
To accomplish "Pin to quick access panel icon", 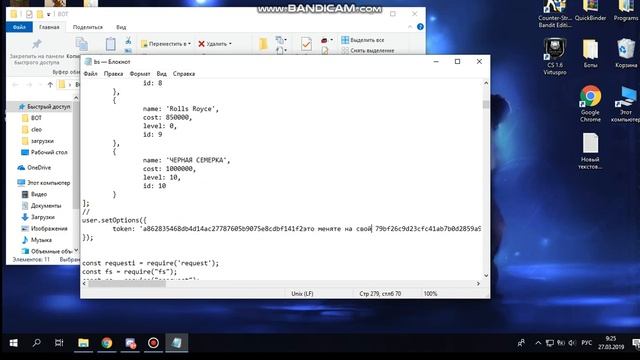I will pyautogui.click(x=37, y=44).
